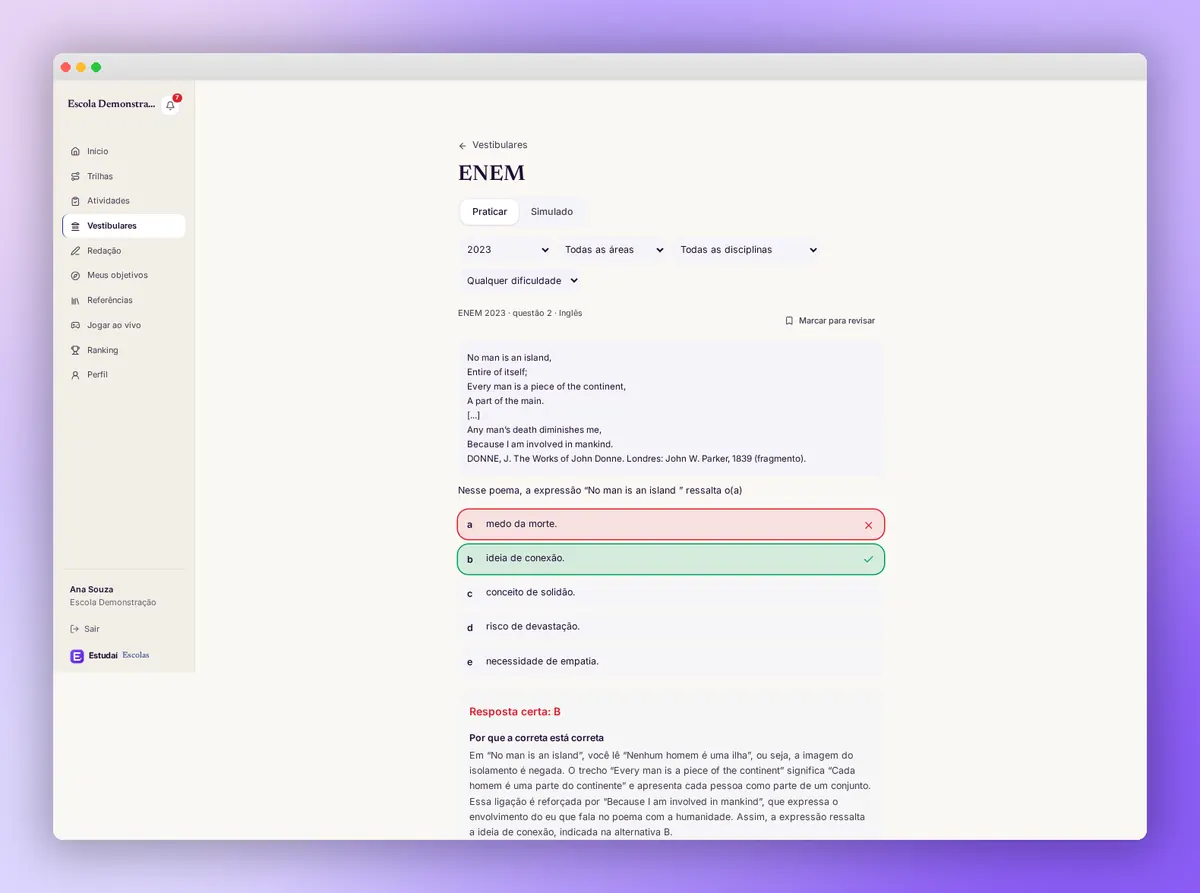Click the Perfil person icon
This screenshot has width=1200, height=893.
coord(75,375)
